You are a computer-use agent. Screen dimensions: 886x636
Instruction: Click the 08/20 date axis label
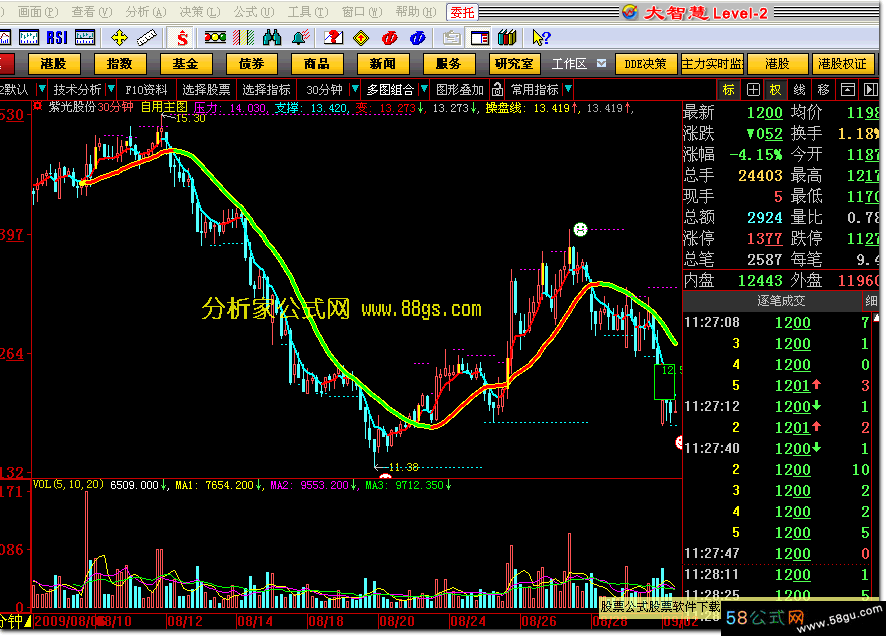[x=397, y=621]
